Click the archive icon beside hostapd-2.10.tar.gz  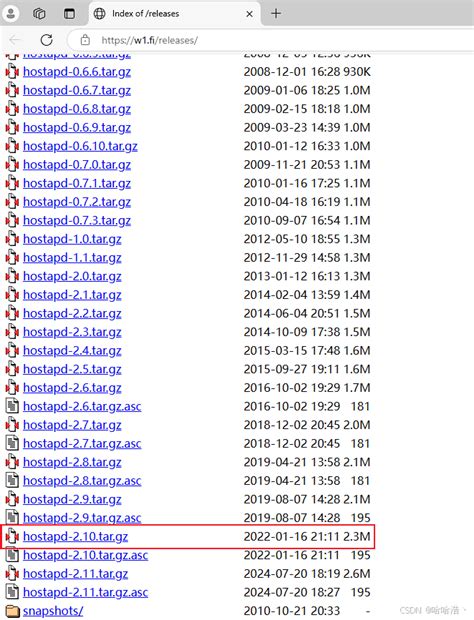click(12, 537)
